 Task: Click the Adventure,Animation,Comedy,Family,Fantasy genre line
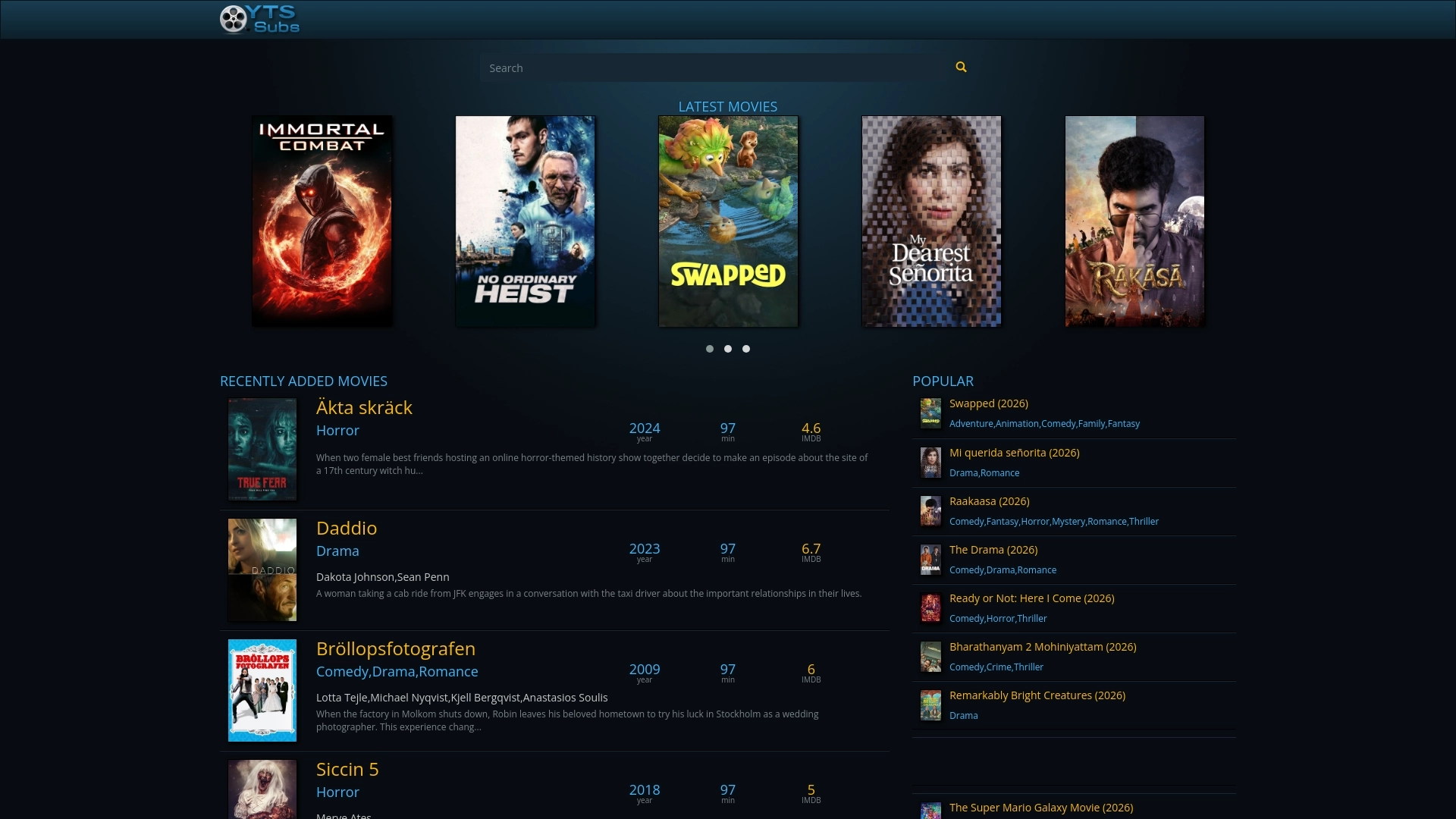coord(1044,424)
